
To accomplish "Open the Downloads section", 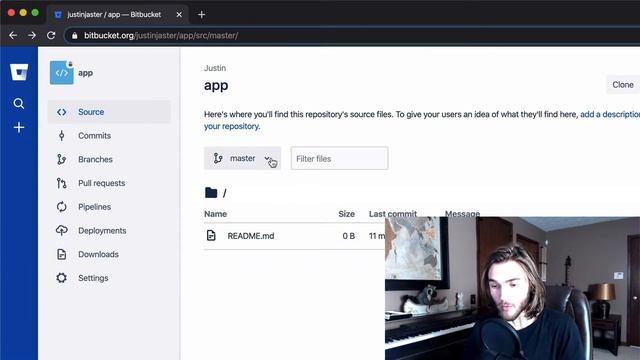I will pos(109,254).
